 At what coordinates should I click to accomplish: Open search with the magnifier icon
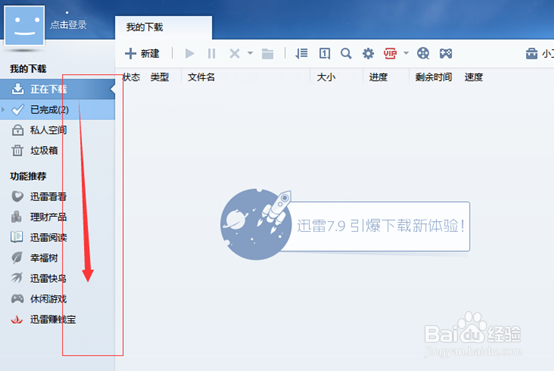pyautogui.click(x=346, y=53)
